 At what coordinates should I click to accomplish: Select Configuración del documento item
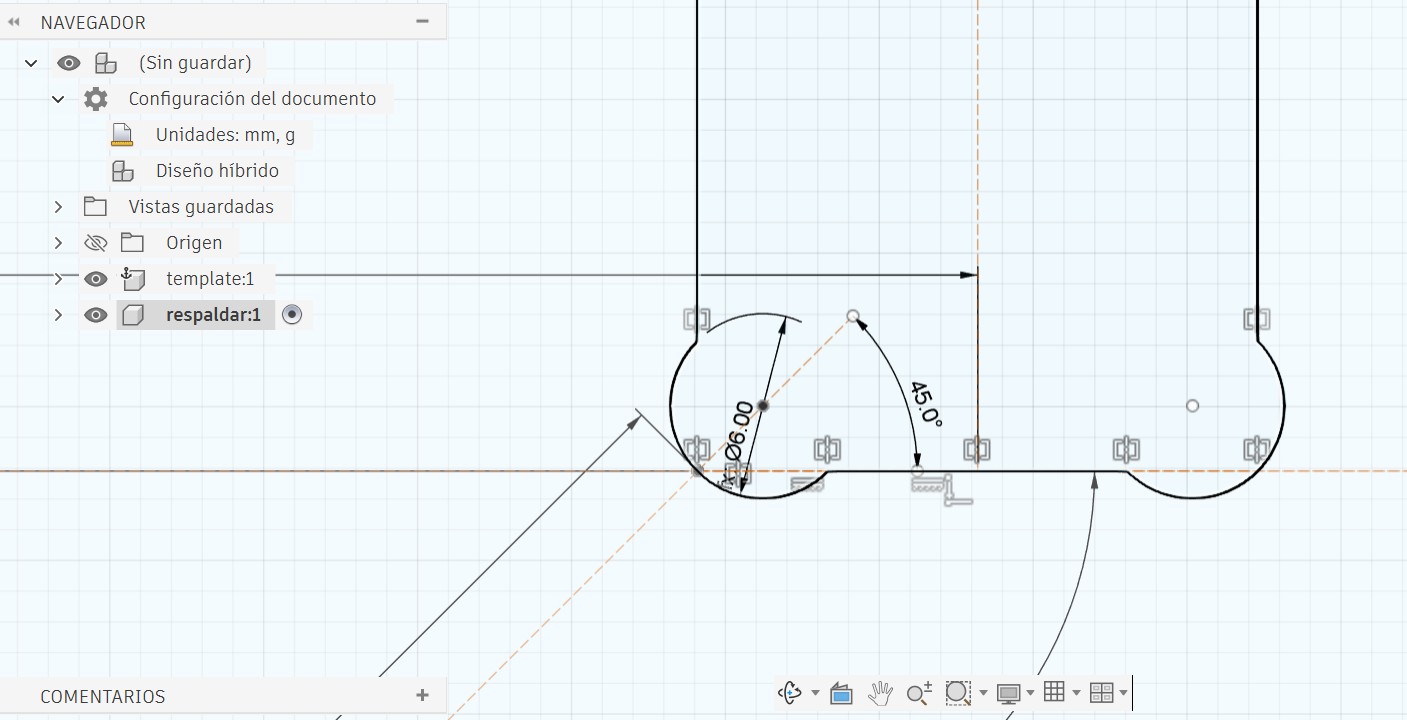[252, 99]
